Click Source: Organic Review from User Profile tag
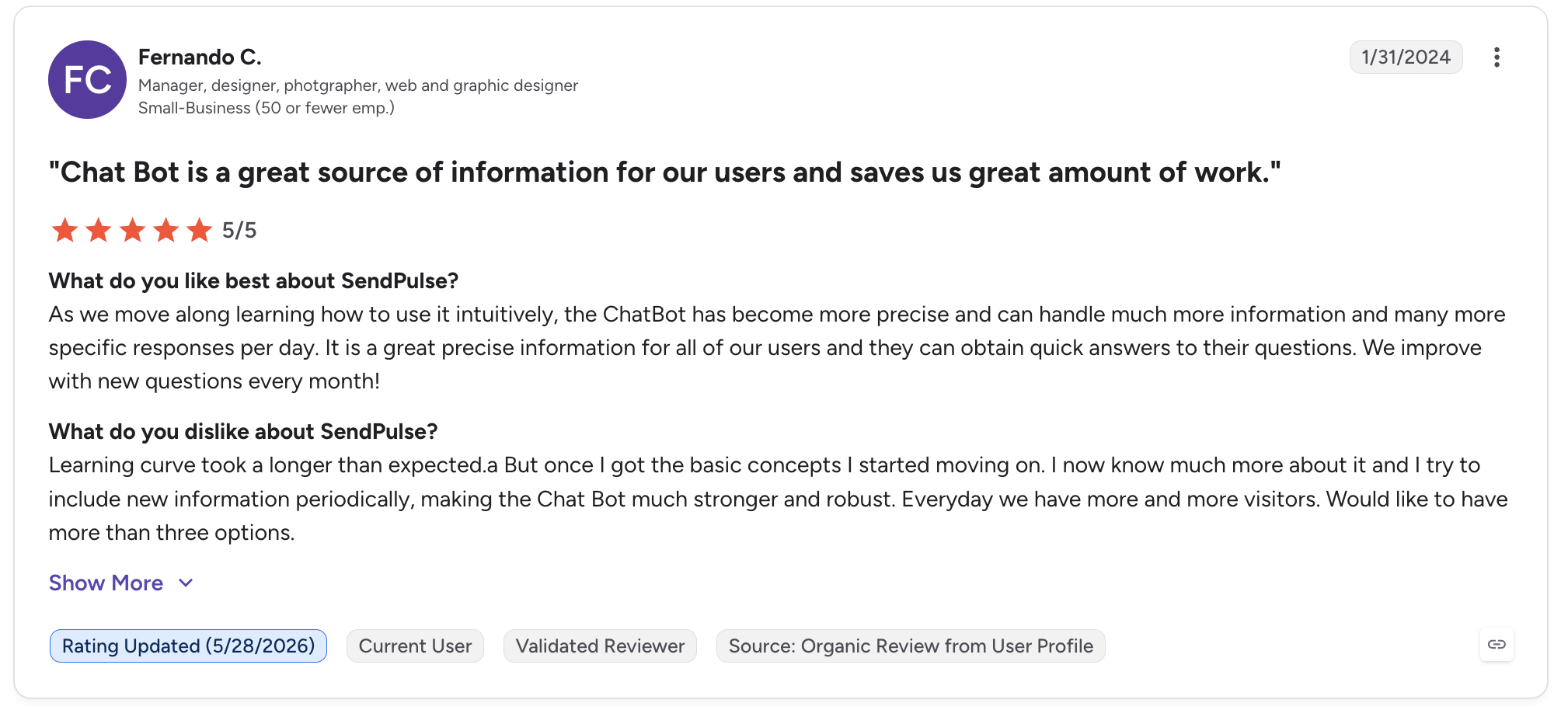Viewport: 1568px width, 710px height. (911, 646)
